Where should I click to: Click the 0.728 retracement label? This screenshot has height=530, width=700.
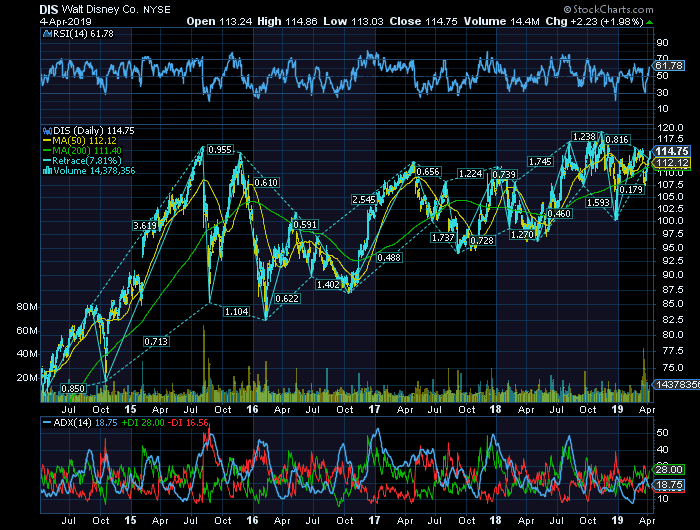point(482,241)
